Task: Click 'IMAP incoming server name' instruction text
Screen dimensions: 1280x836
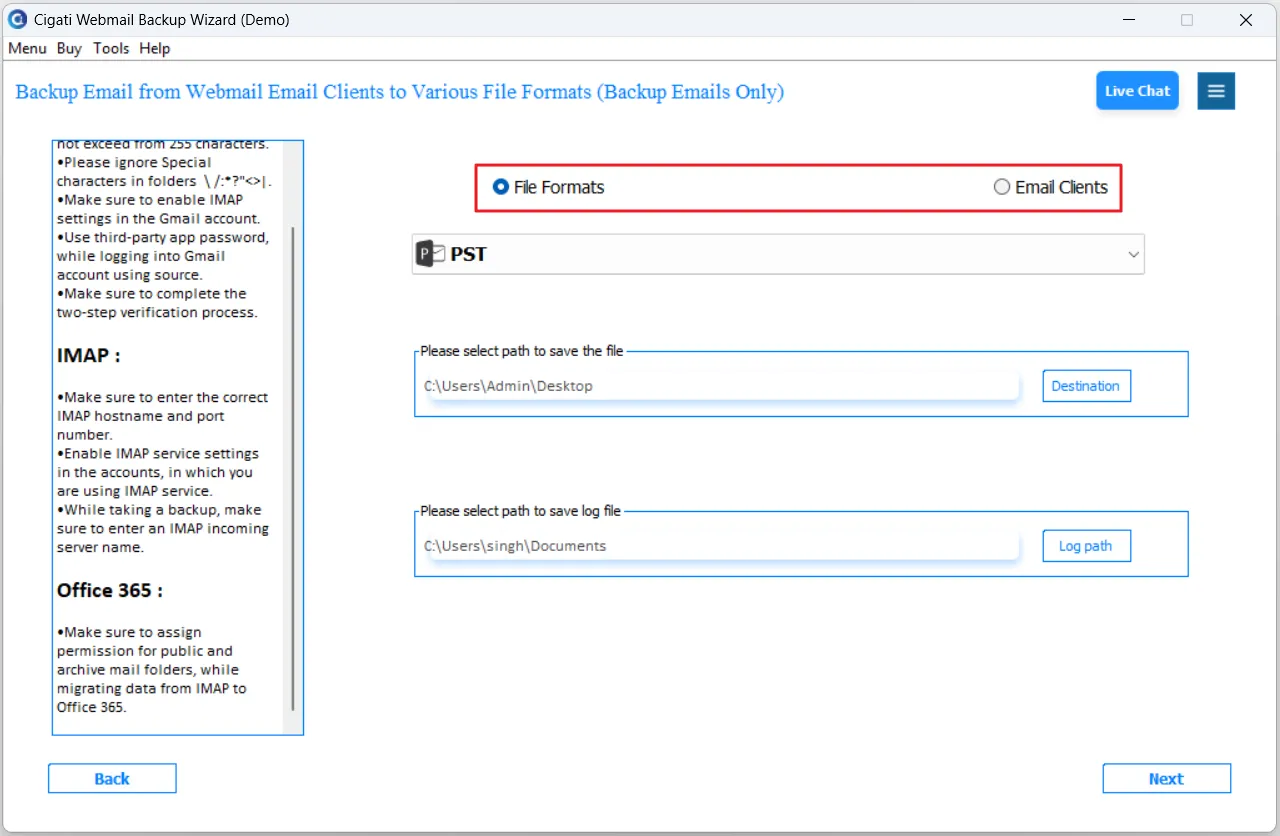Action: 163,529
